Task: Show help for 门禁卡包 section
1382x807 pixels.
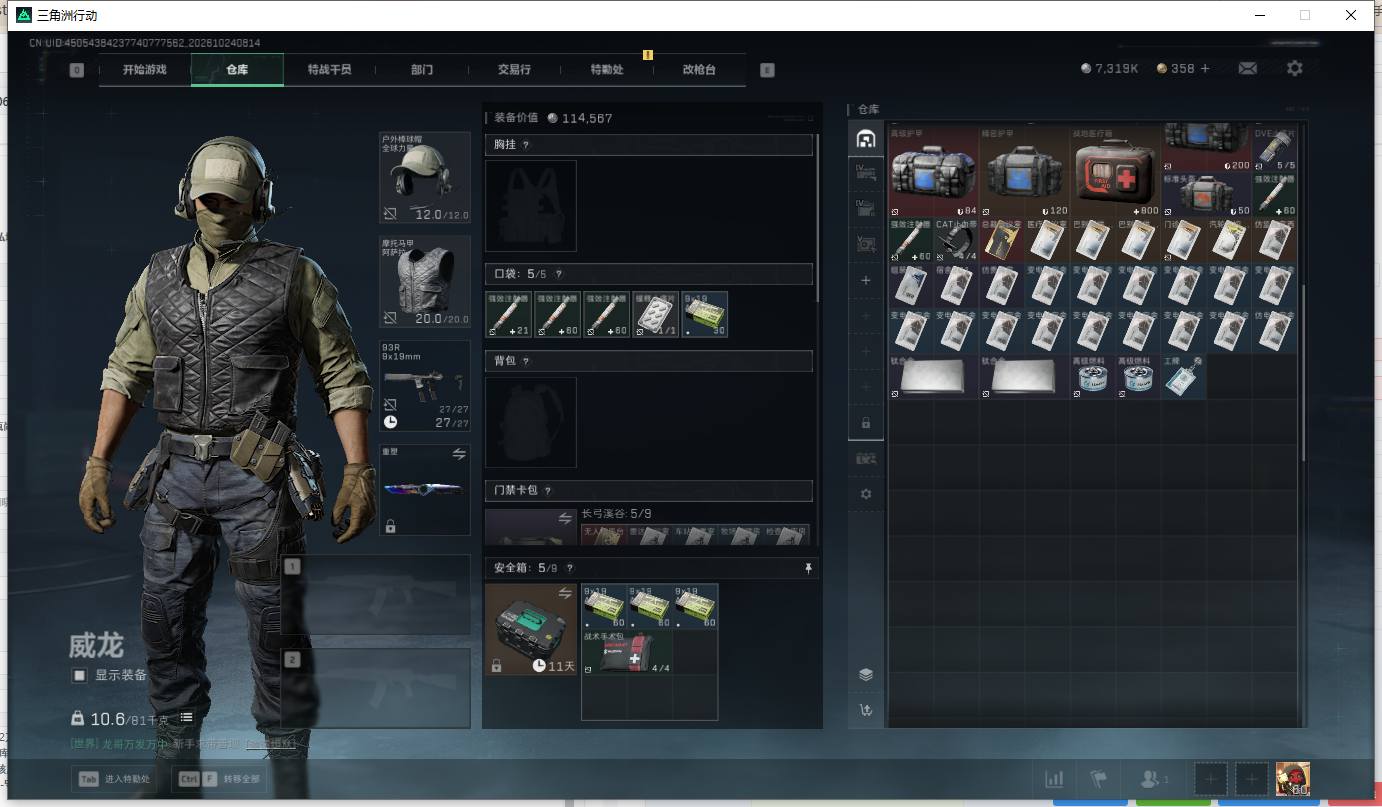Action: click(548, 491)
